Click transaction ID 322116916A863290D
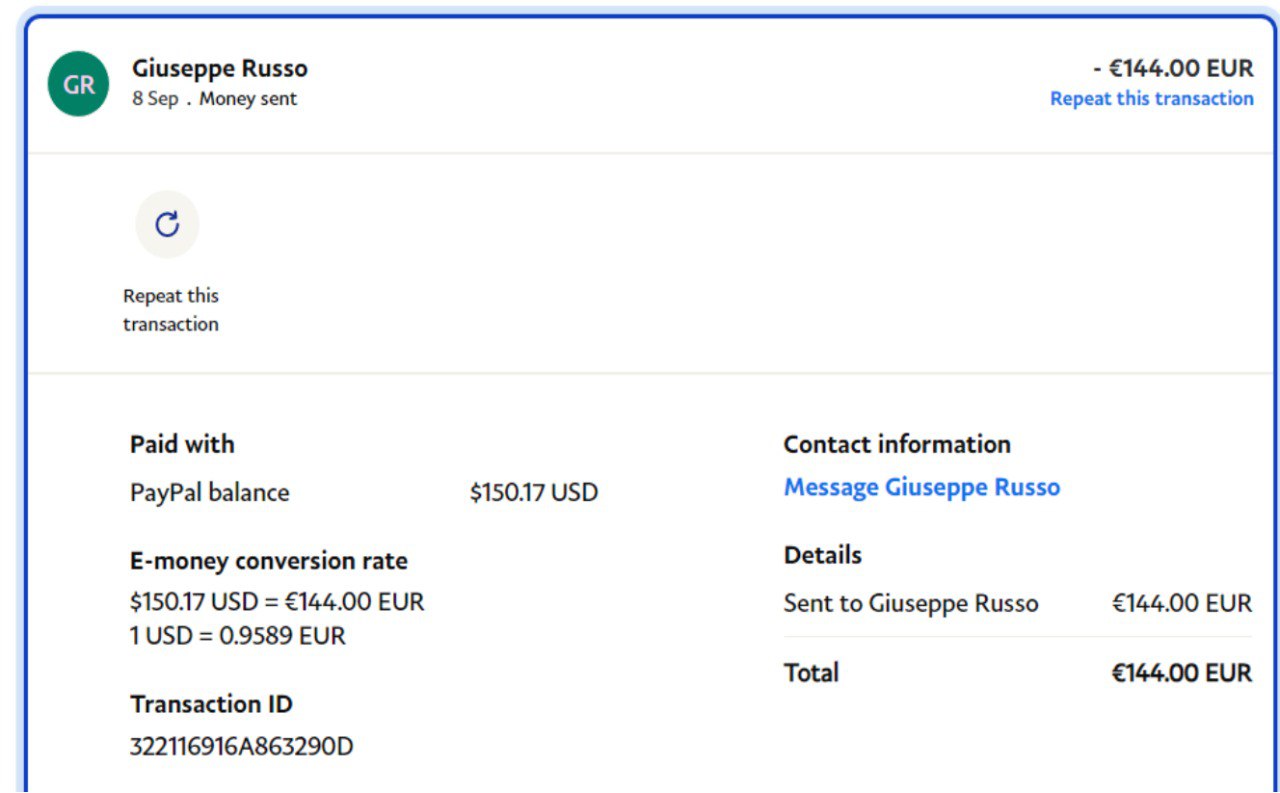Viewport: 1280px width, 793px height. [241, 746]
